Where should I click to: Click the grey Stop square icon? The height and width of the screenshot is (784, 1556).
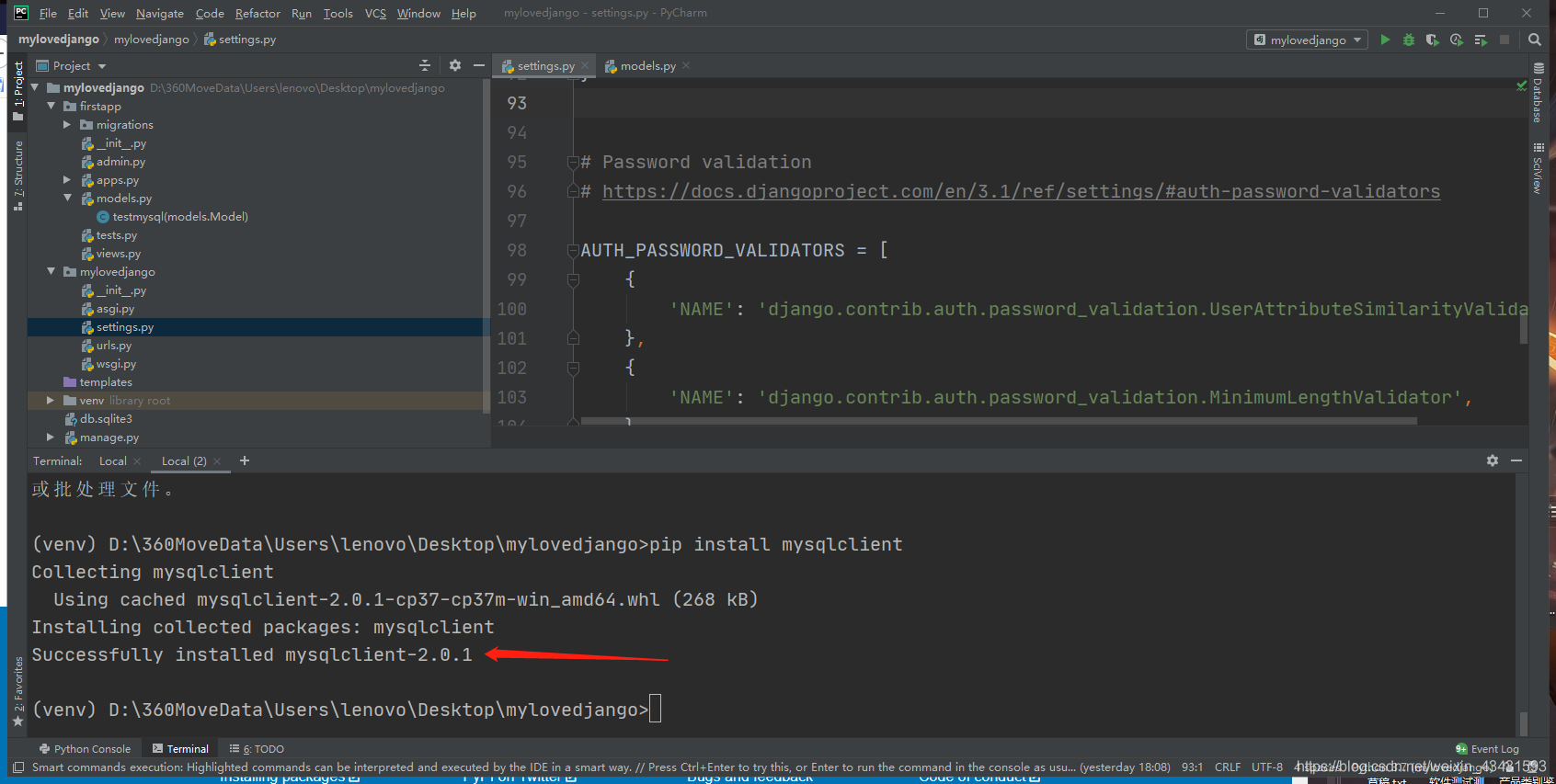coord(1505,40)
